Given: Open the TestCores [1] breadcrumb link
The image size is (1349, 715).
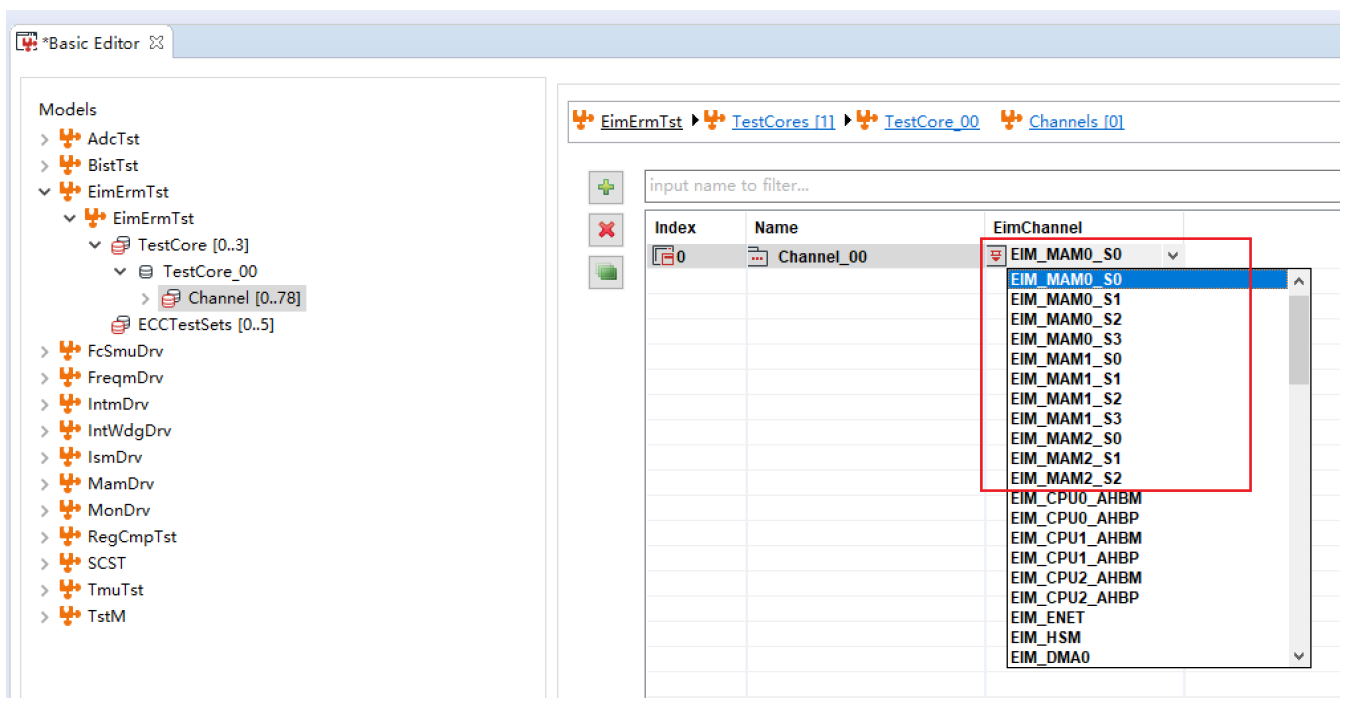Looking at the screenshot, I should point(782,122).
